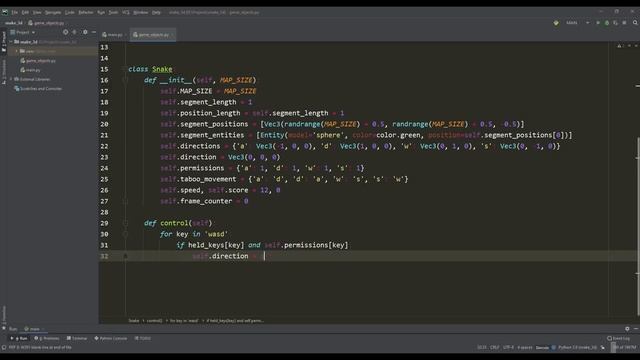
Task: Fold the for loop at line 30
Action: pyautogui.click(x=125, y=234)
